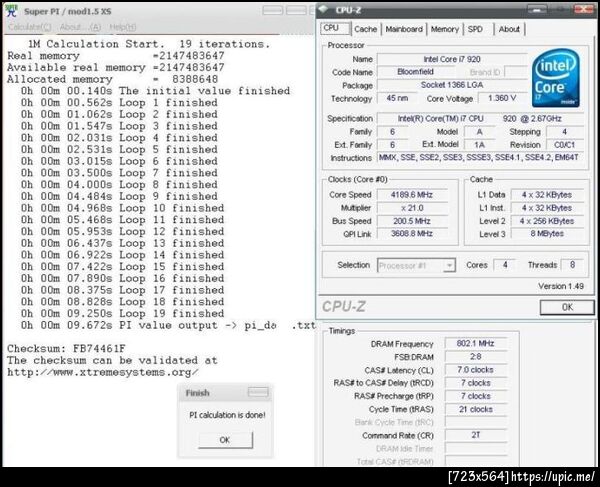Switch to the About tab in CPU-Z
Image resolution: width=600 pixels, height=487 pixels.
pyautogui.click(x=509, y=29)
